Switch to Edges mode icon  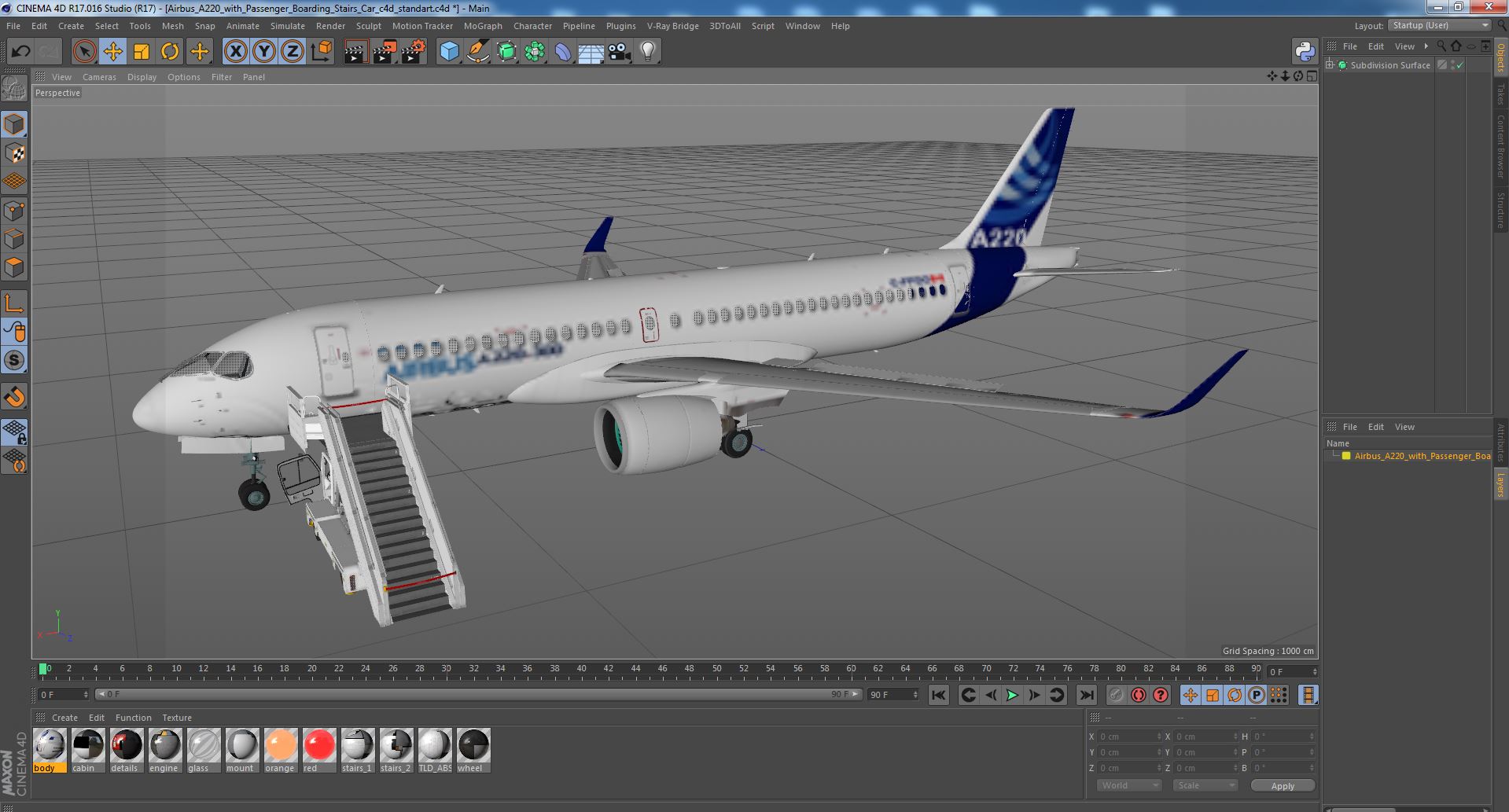[x=14, y=239]
